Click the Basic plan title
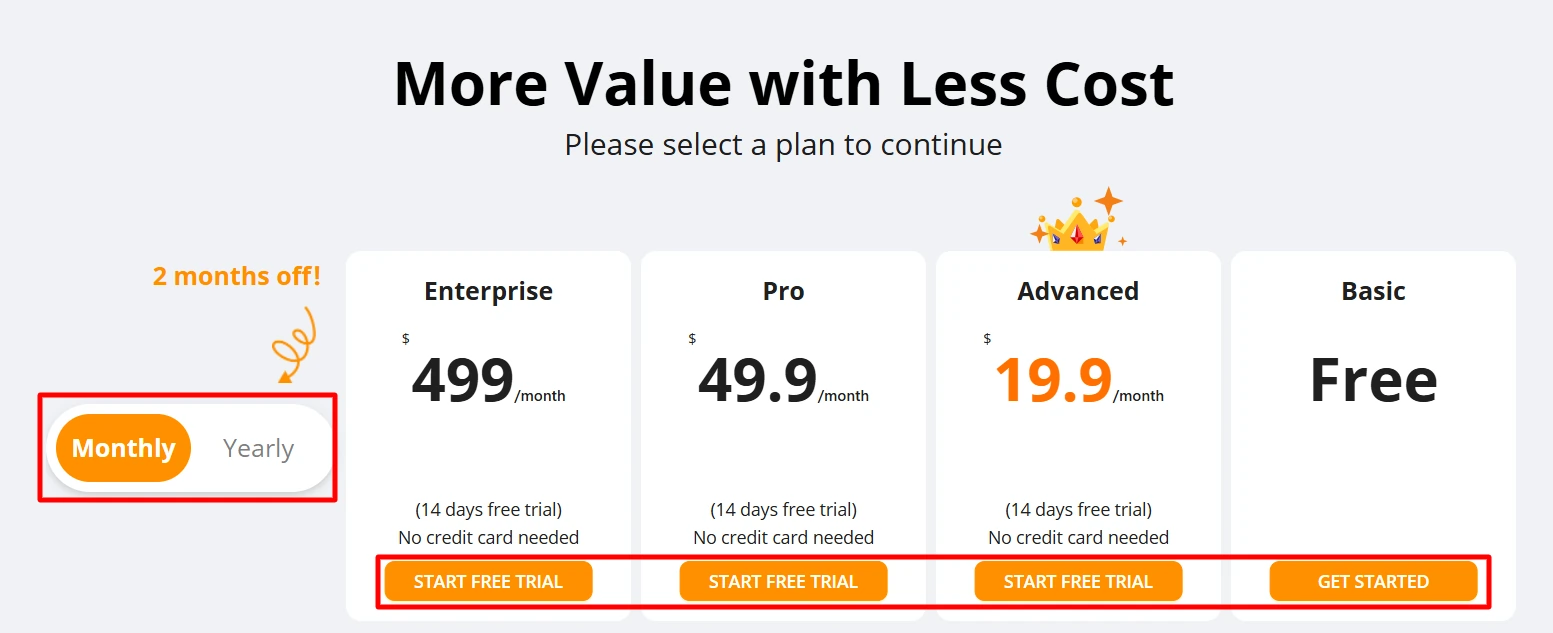The height and width of the screenshot is (633, 1553). [1373, 291]
